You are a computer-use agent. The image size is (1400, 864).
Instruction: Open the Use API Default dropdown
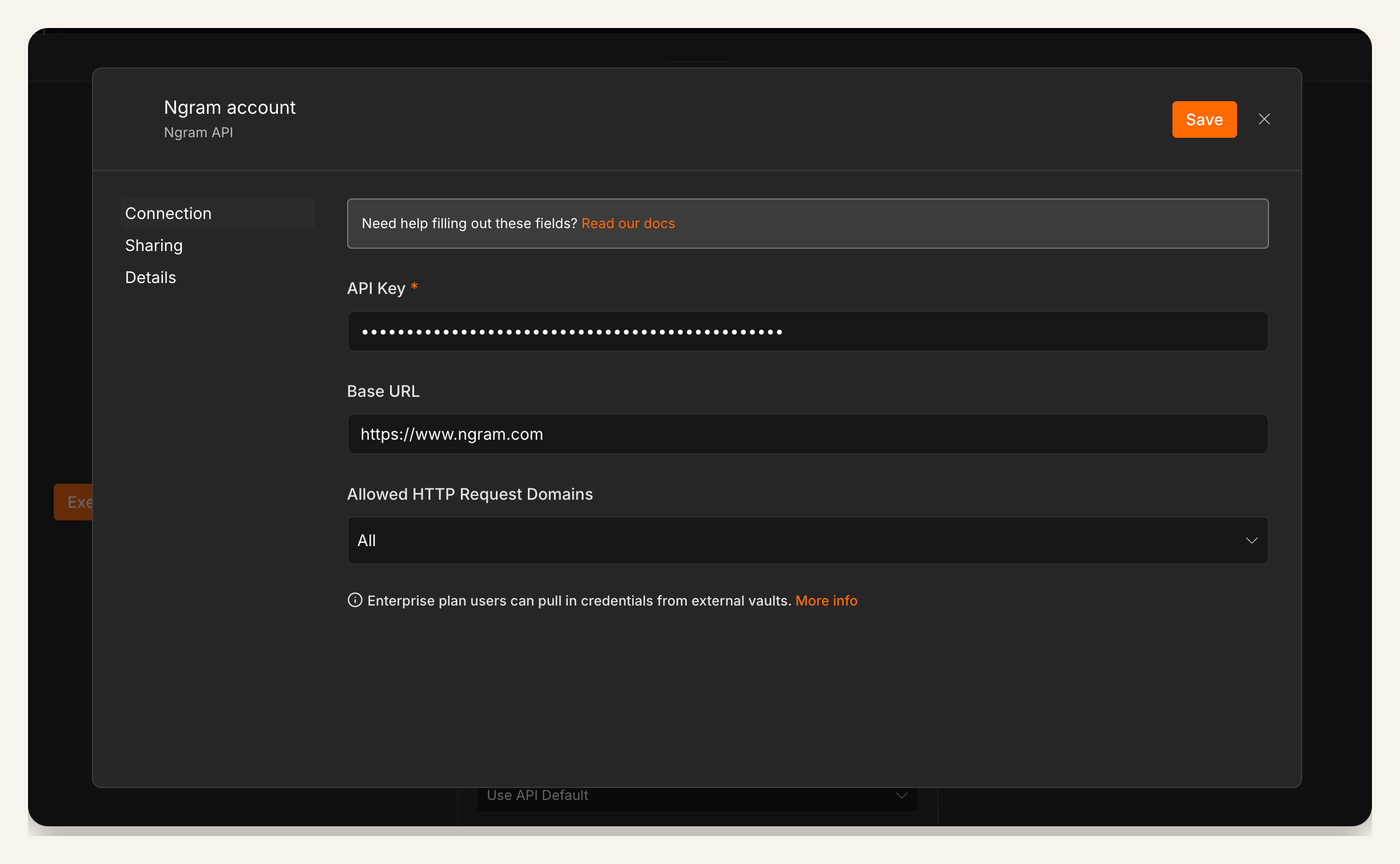tap(697, 798)
